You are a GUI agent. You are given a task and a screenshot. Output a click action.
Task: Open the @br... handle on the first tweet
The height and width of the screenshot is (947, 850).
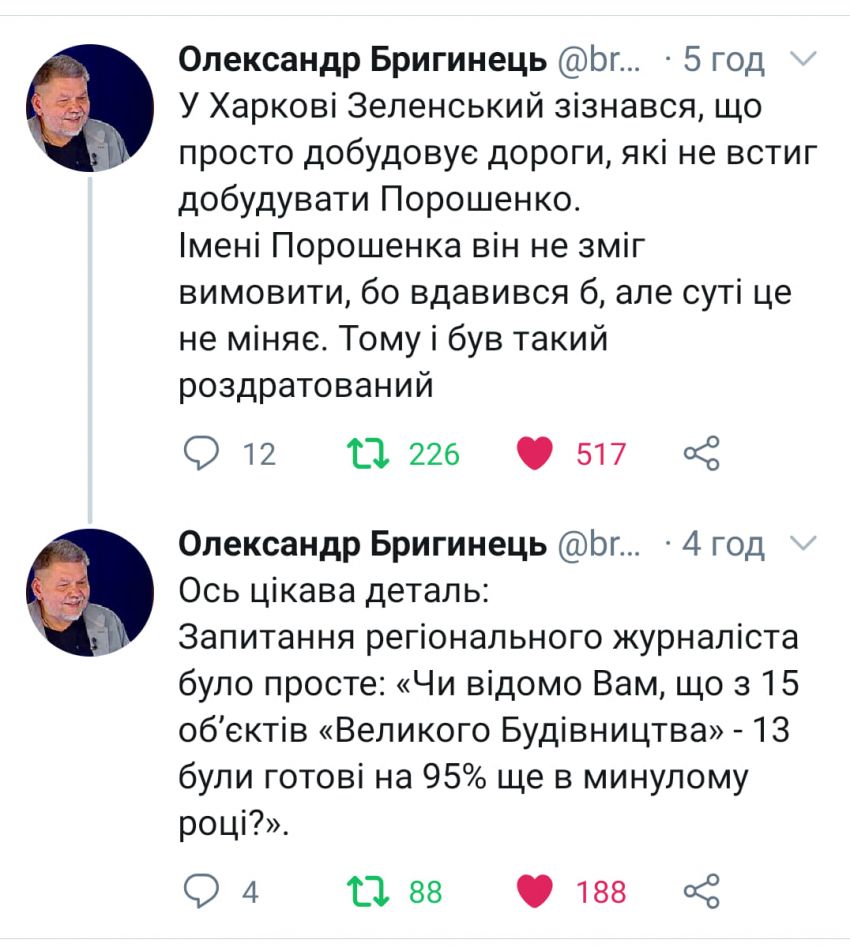[x=599, y=60]
